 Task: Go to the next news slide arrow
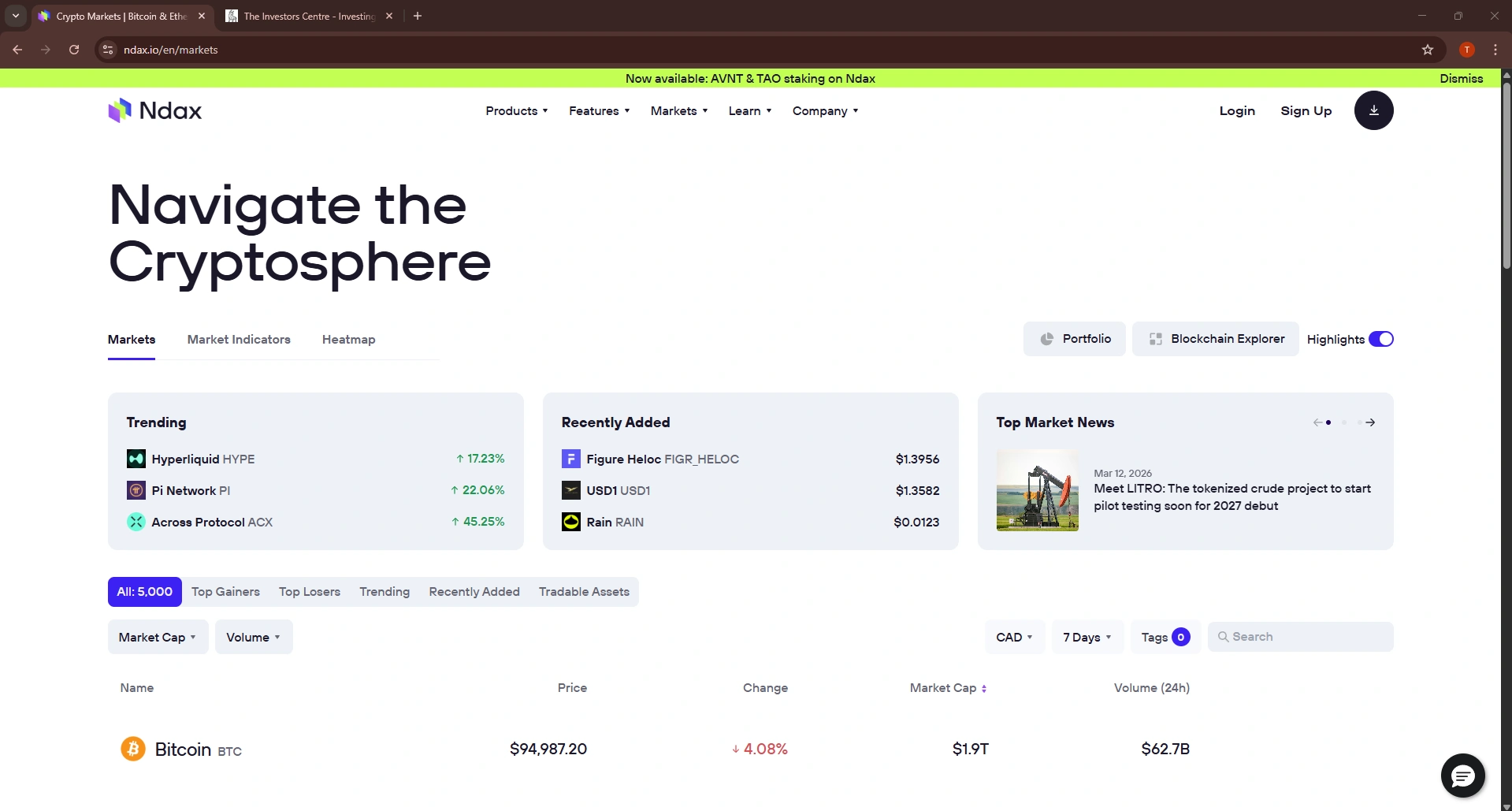coord(1371,422)
